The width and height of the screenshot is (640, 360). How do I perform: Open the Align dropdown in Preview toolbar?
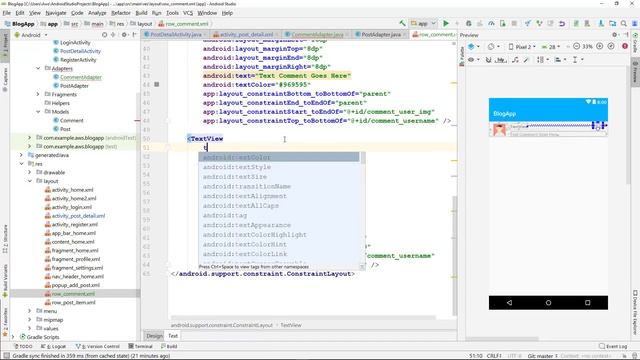click(x=560, y=60)
